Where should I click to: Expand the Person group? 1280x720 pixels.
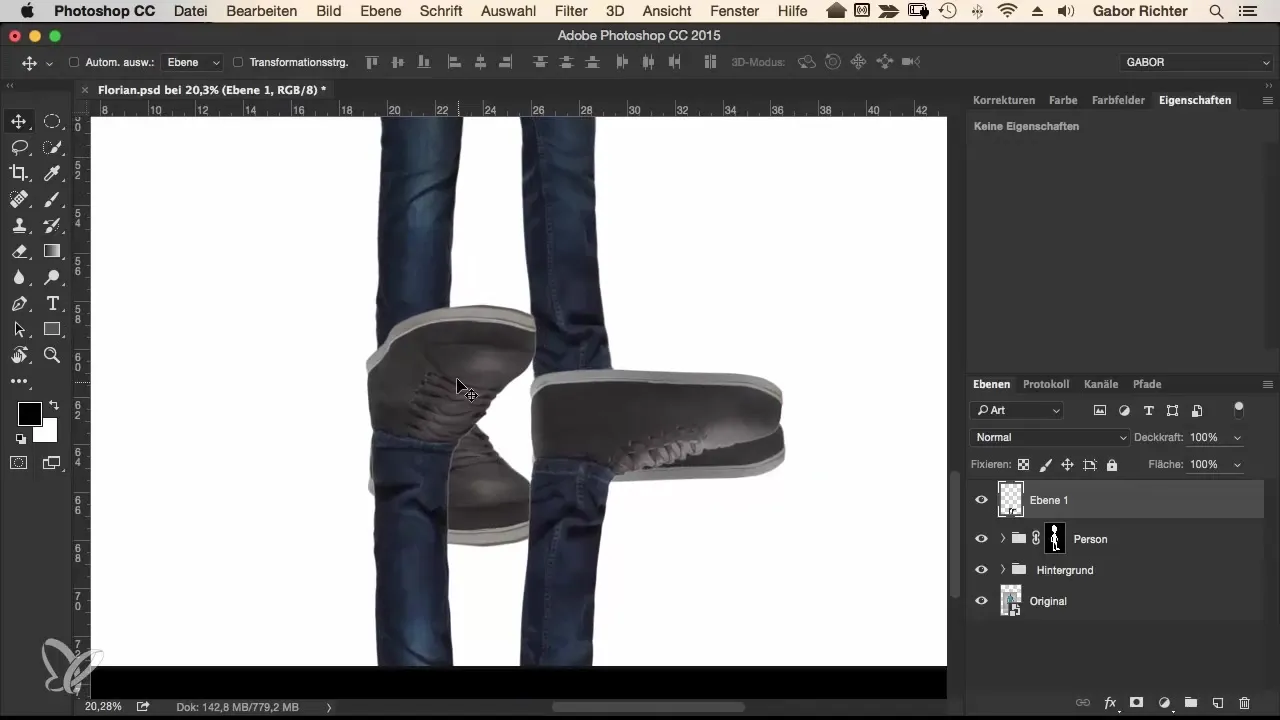tap(1003, 539)
